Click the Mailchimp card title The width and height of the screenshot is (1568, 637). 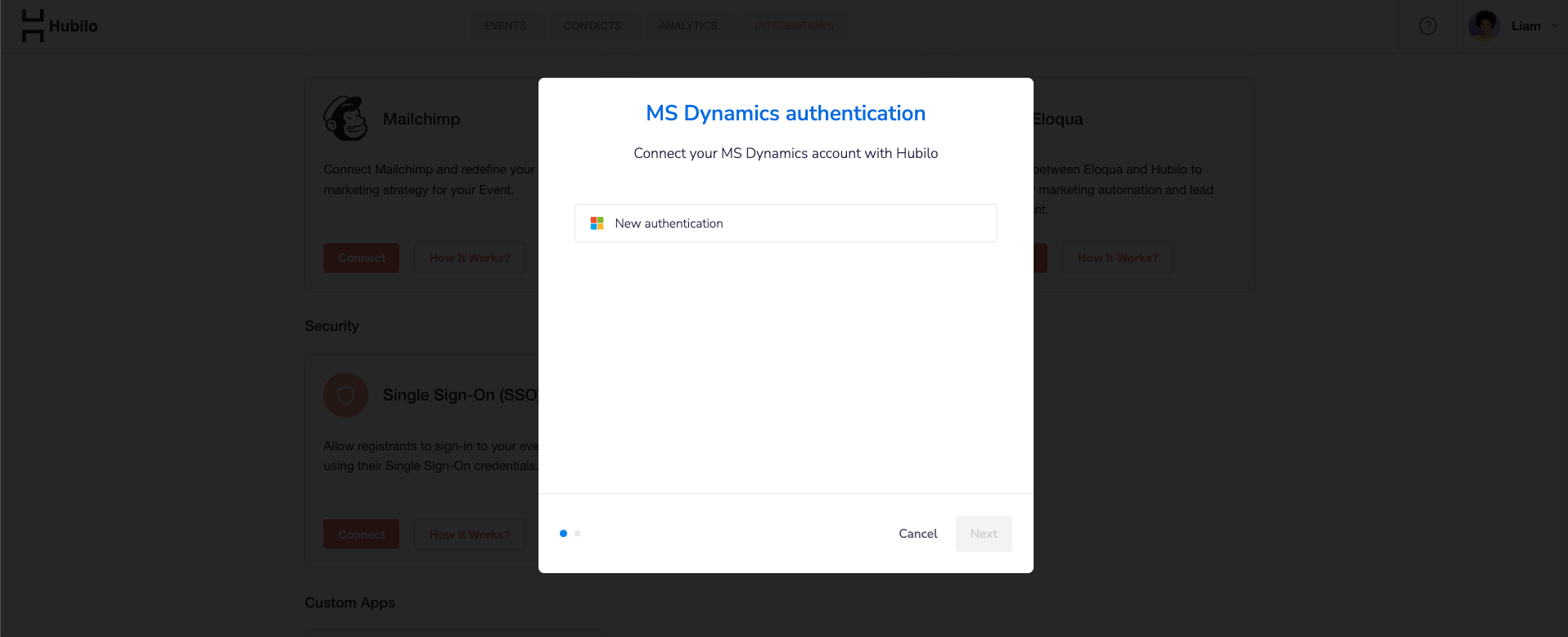click(x=421, y=120)
